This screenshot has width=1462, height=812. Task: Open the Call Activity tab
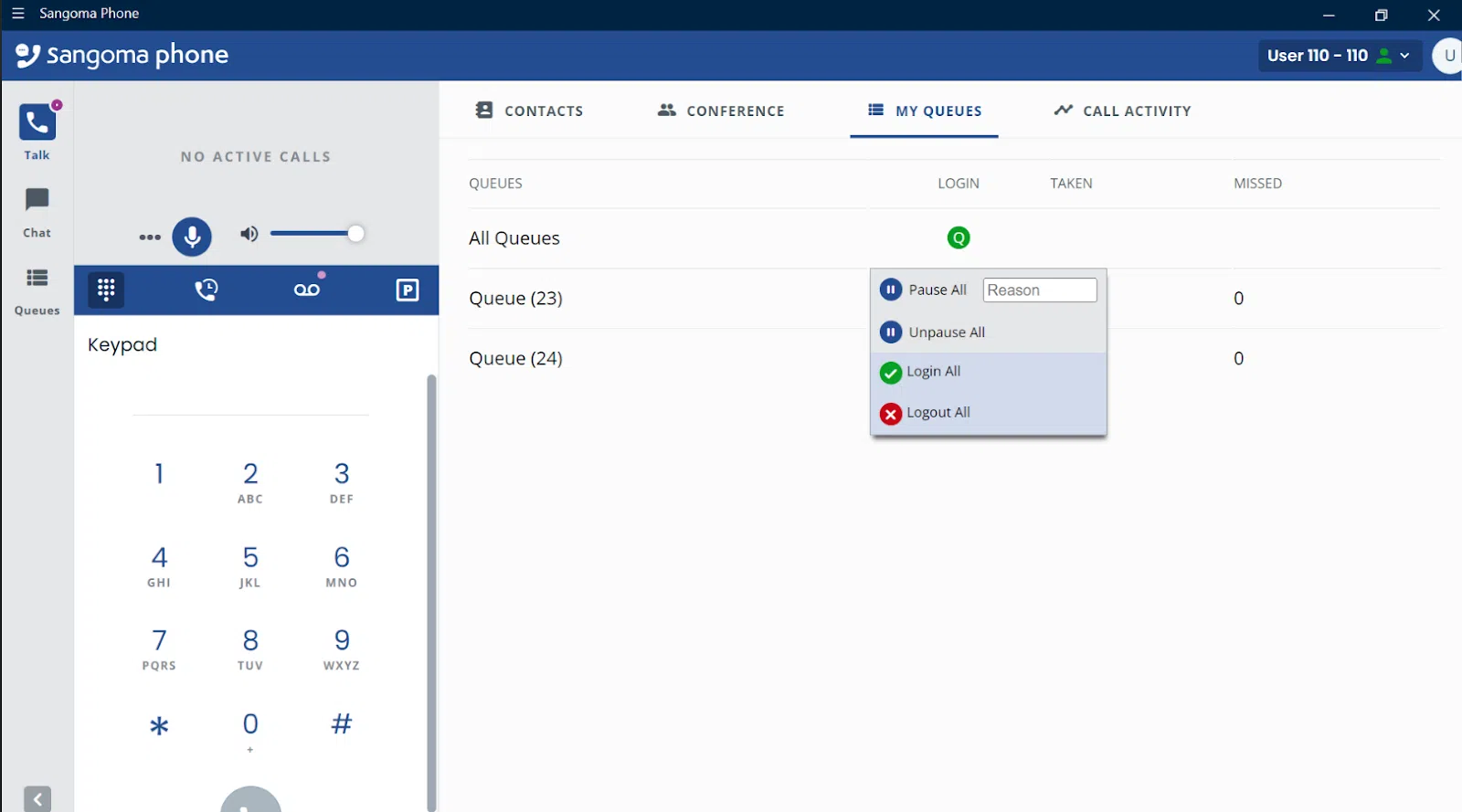(1122, 111)
